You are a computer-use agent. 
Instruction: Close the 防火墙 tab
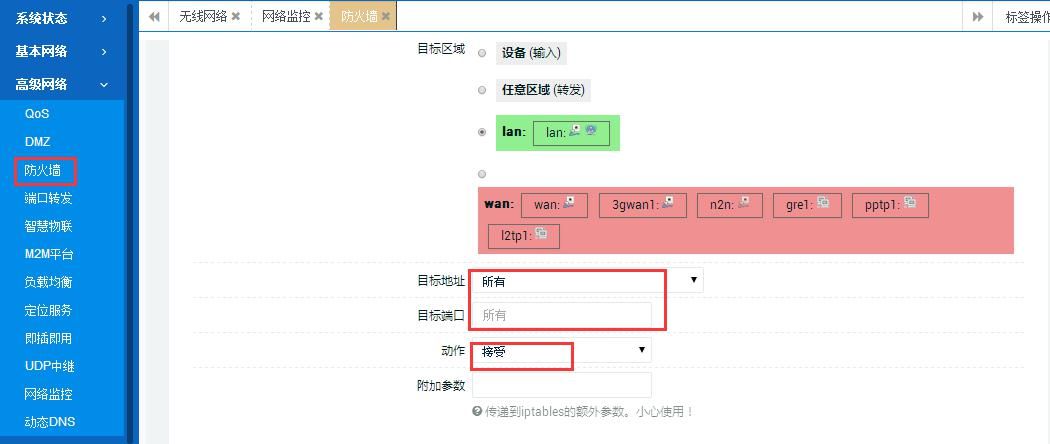coord(387,17)
